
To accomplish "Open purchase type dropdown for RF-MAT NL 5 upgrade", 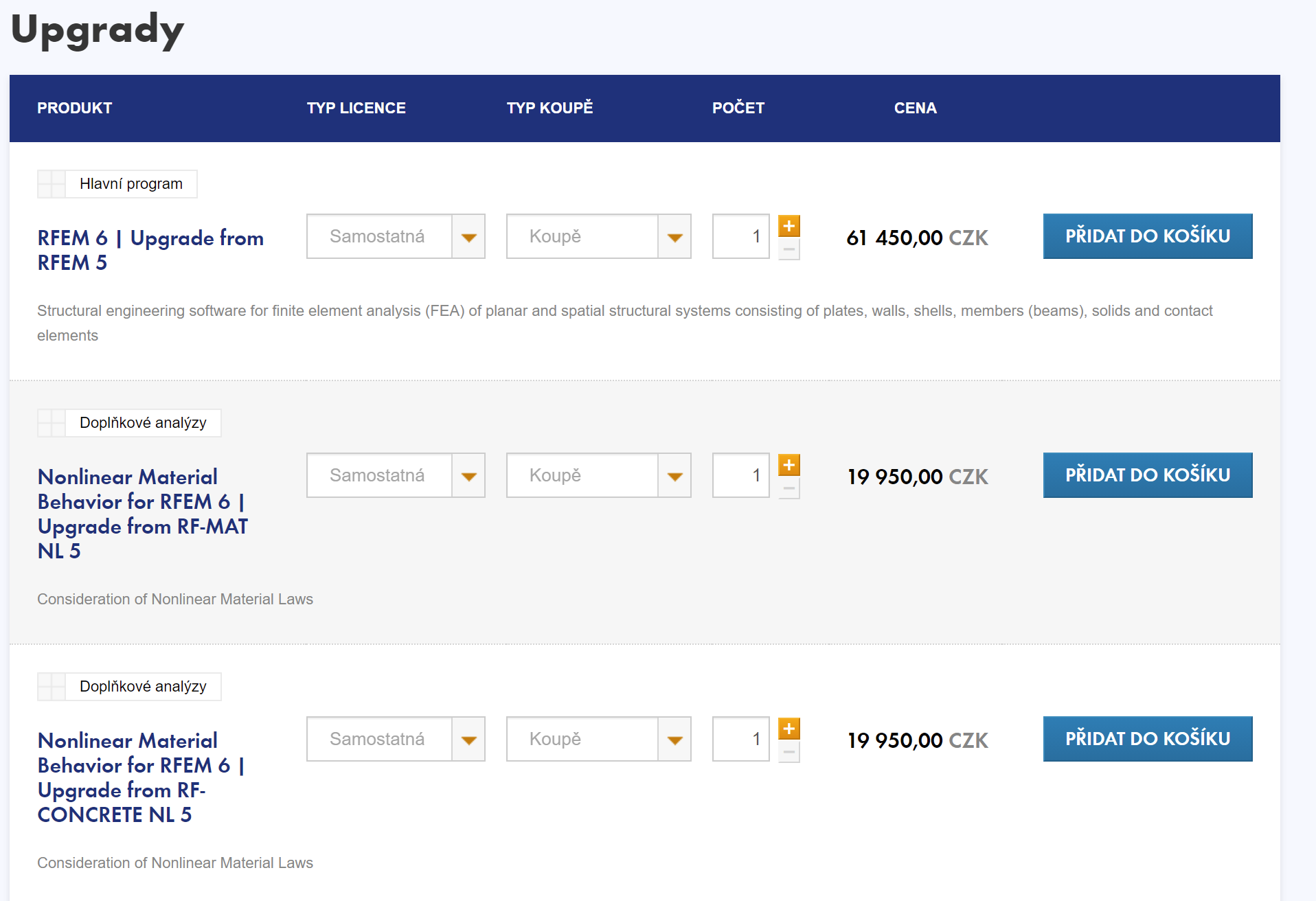I will pyautogui.click(x=598, y=475).
